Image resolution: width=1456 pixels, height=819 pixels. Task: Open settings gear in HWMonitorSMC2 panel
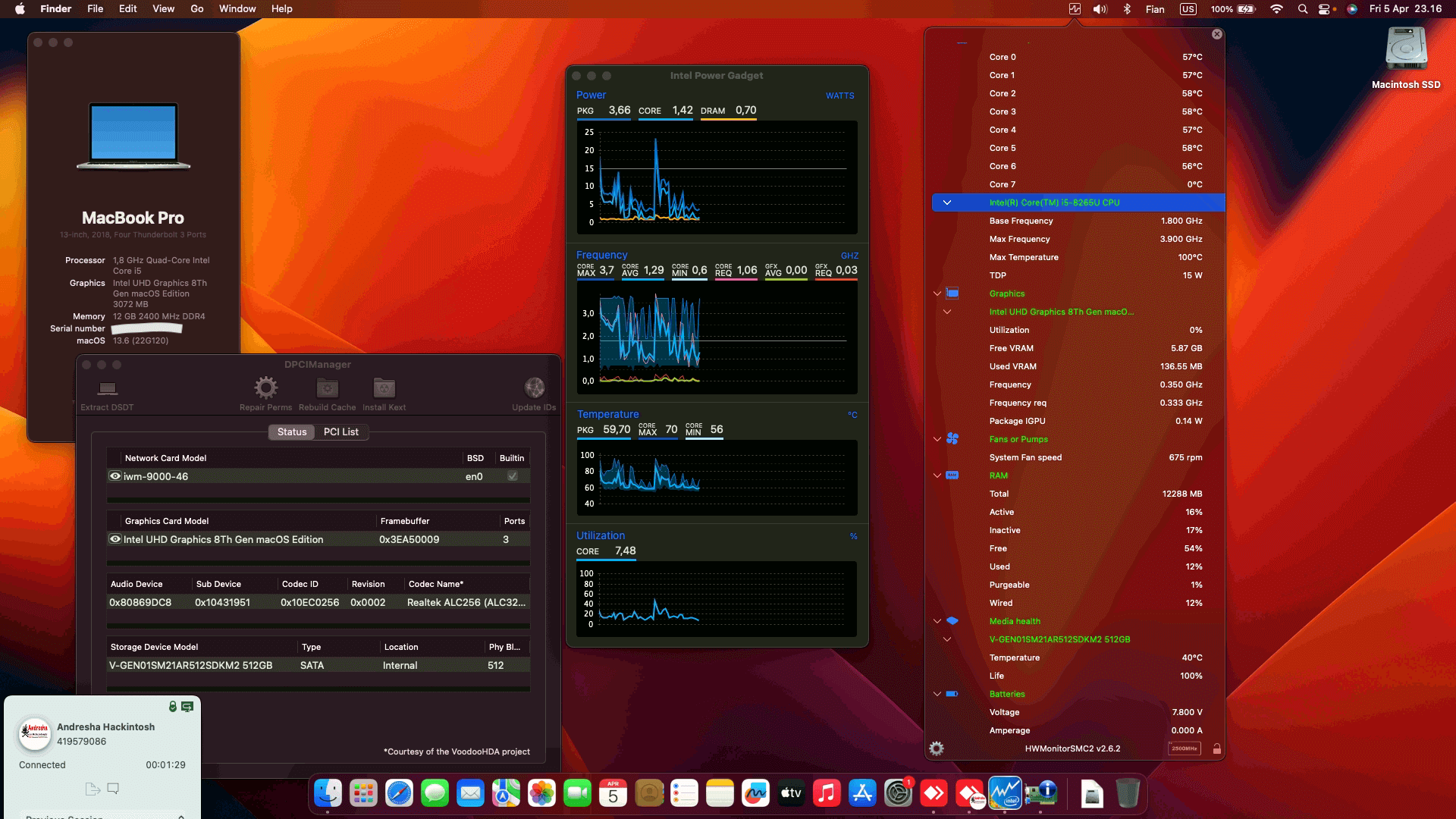[937, 748]
